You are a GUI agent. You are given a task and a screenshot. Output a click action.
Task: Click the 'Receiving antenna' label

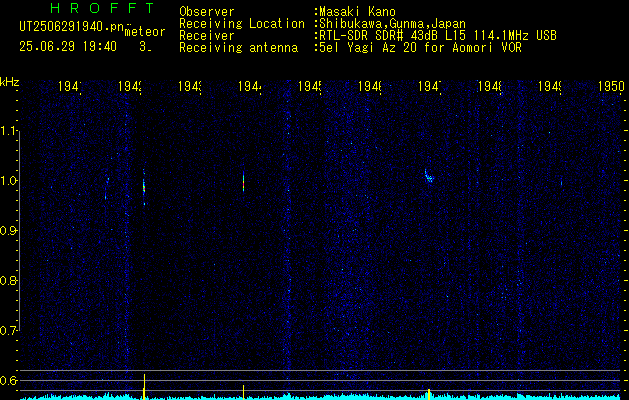point(239,48)
